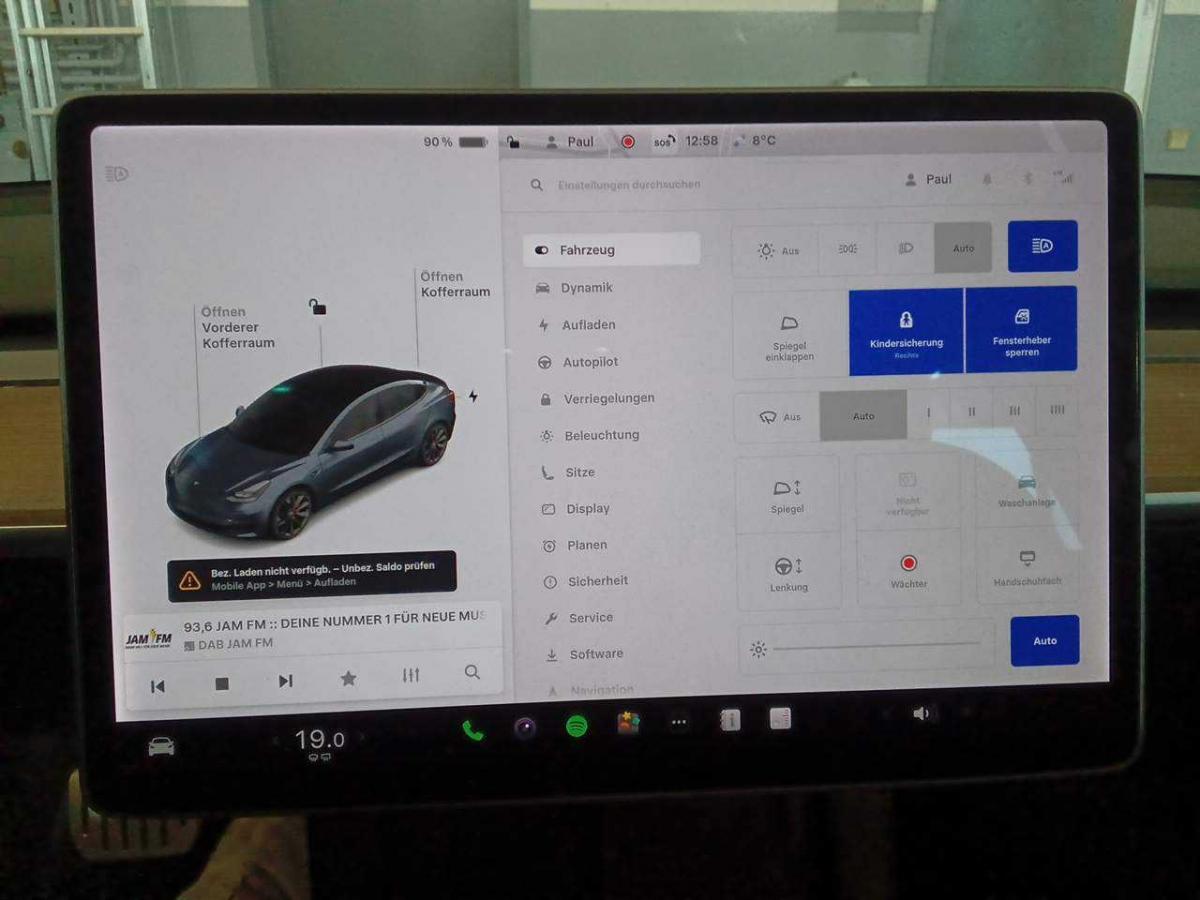This screenshot has height=900, width=1200.
Task: Open the Dynamik settings menu
Action: [586, 288]
